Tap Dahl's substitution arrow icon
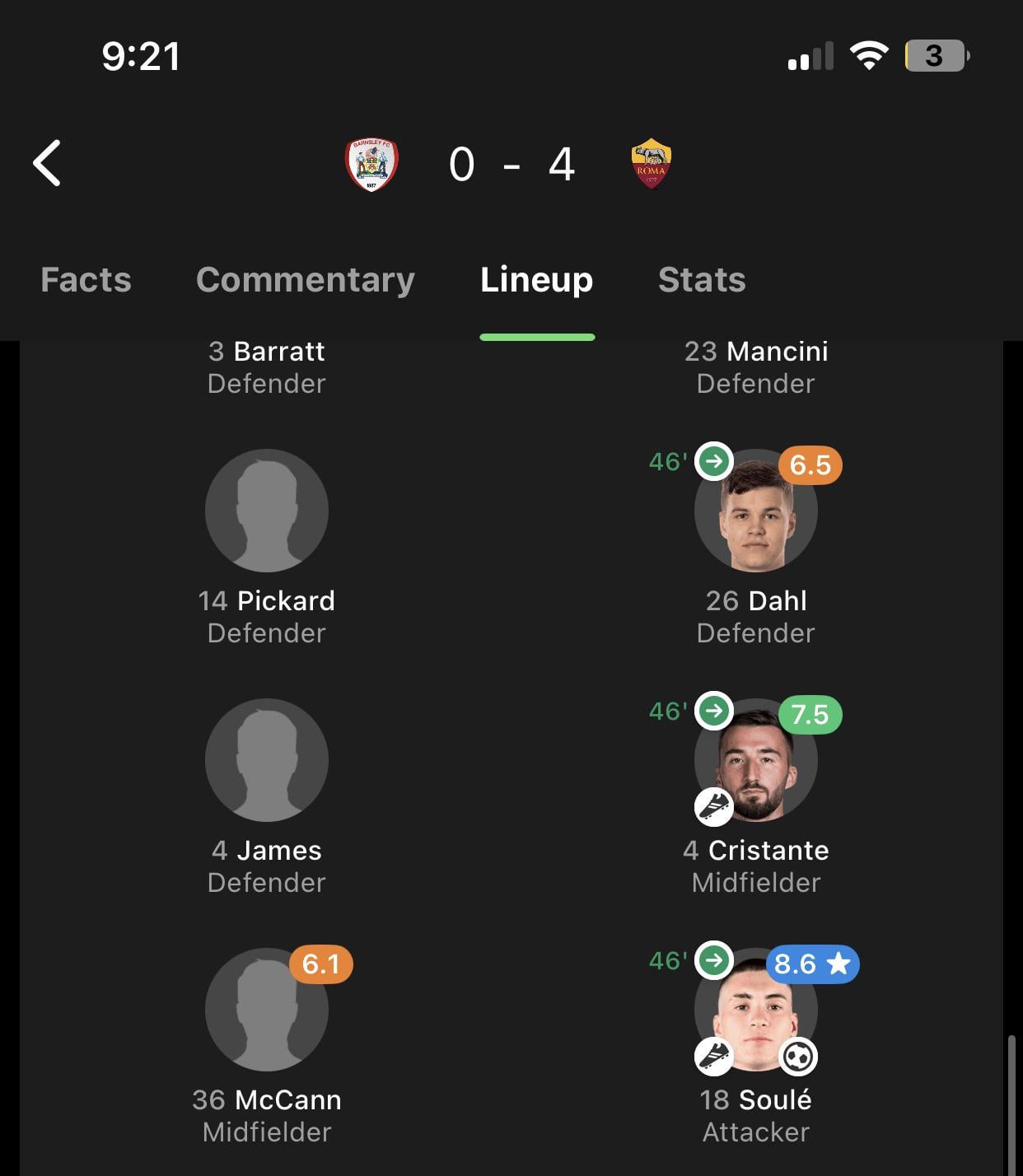 pyautogui.click(x=714, y=461)
